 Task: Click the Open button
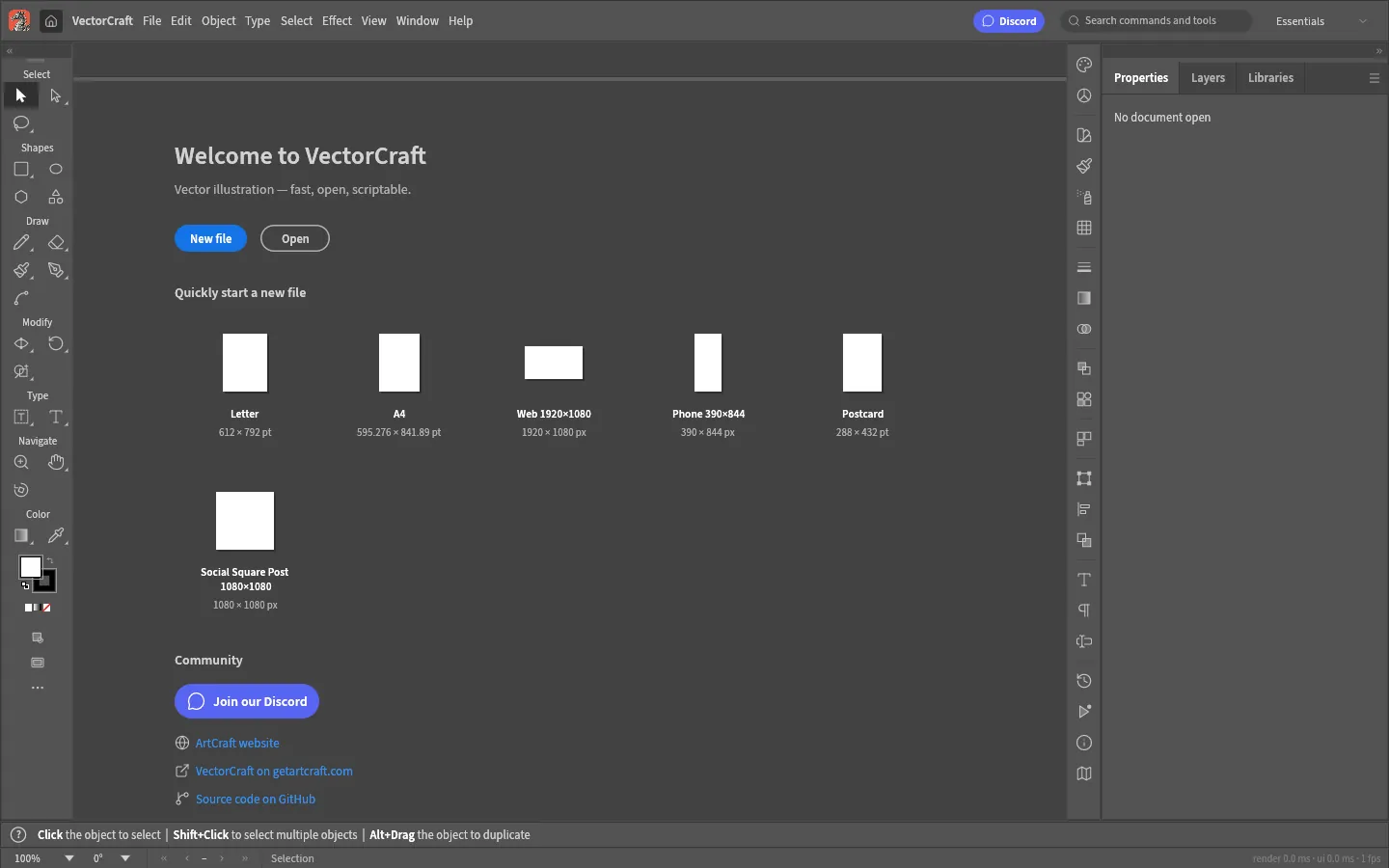coord(295,238)
